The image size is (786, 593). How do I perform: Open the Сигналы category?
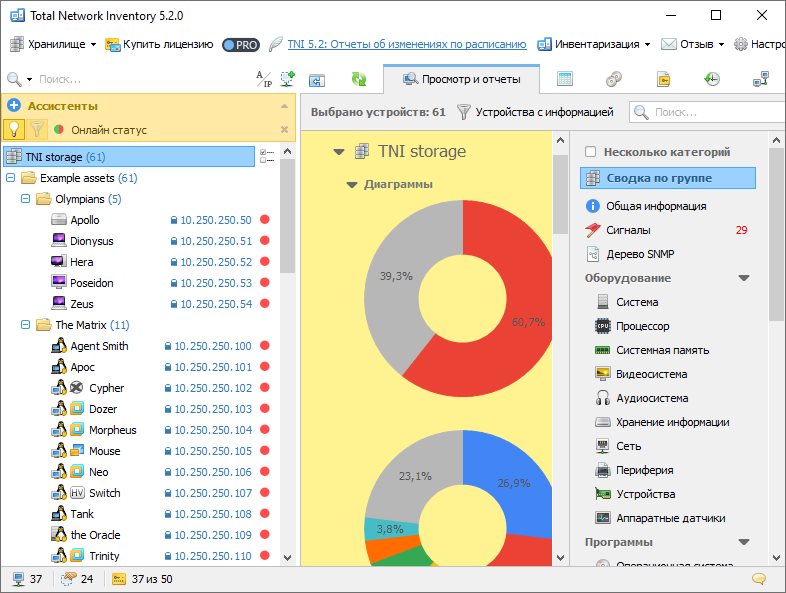[628, 230]
